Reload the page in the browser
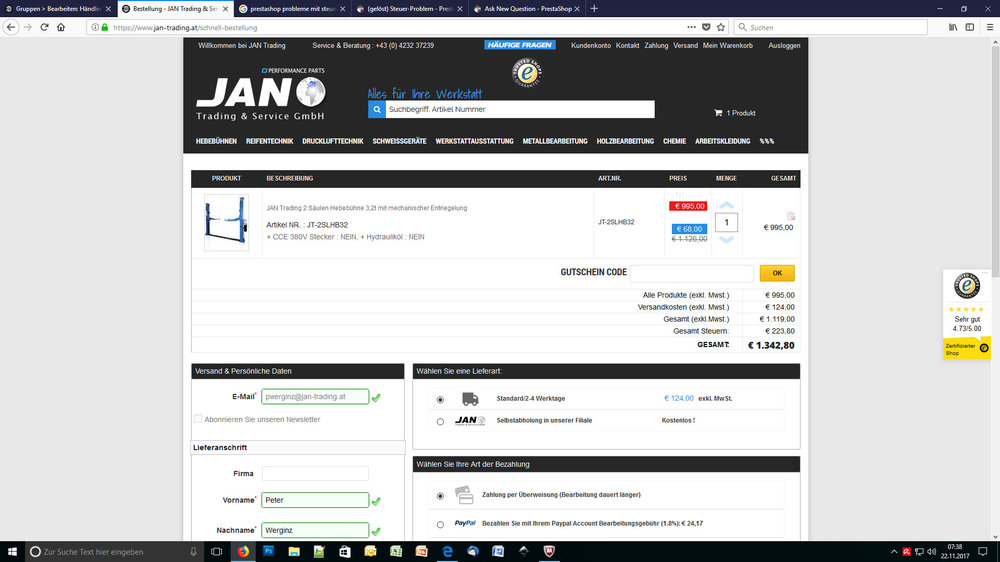 pos(44,27)
